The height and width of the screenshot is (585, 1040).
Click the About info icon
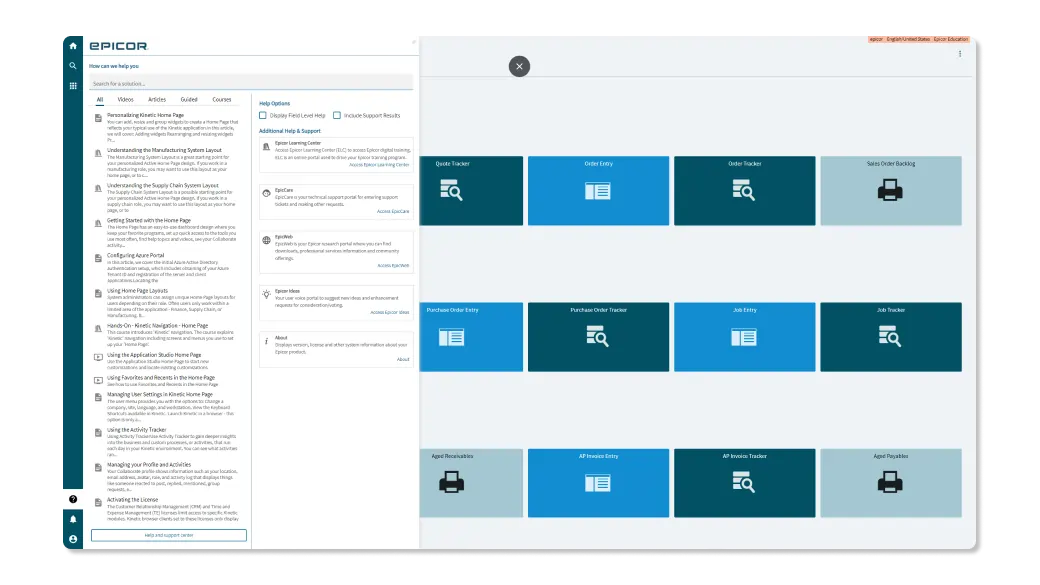click(x=267, y=341)
